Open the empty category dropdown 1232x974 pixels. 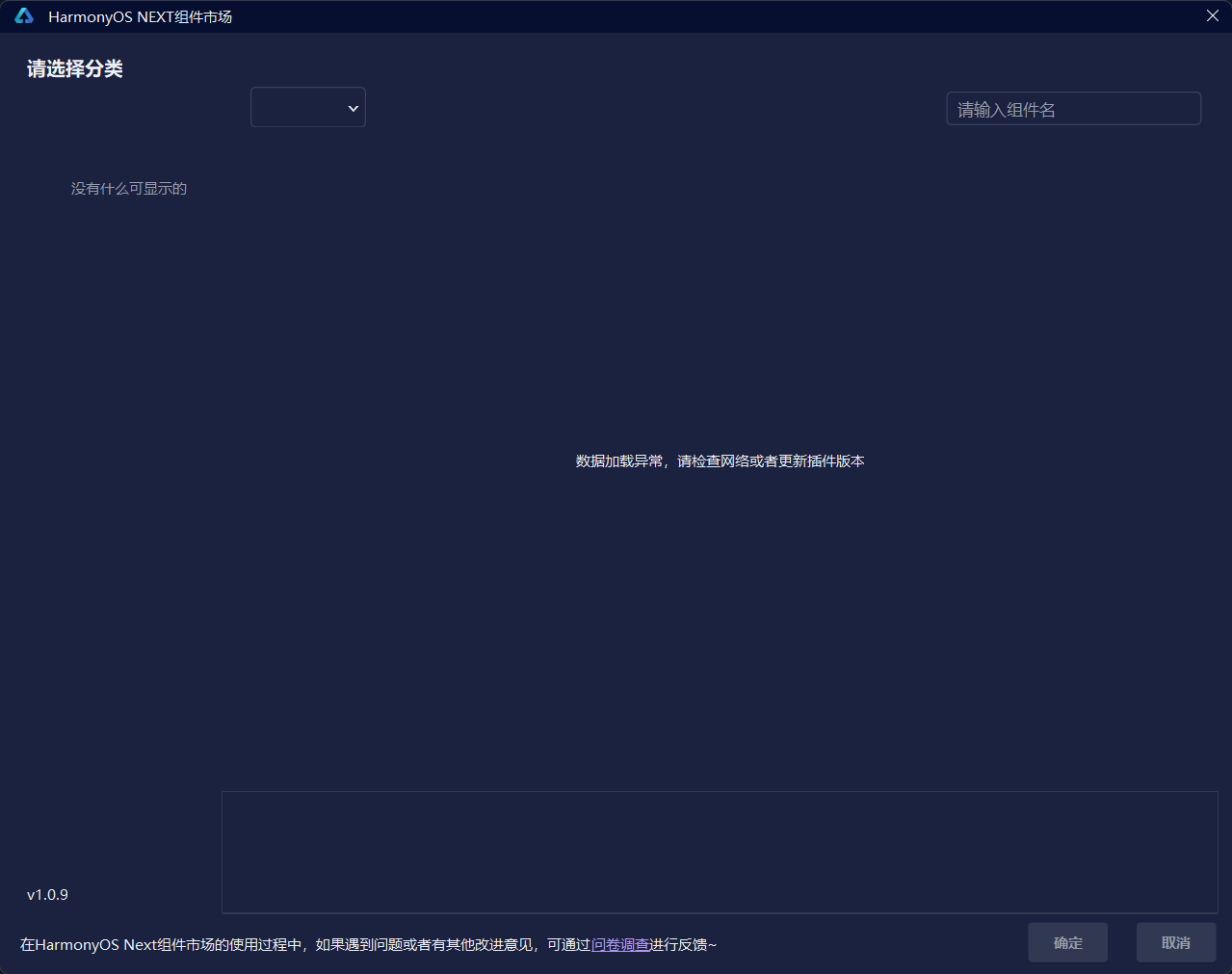tap(308, 107)
